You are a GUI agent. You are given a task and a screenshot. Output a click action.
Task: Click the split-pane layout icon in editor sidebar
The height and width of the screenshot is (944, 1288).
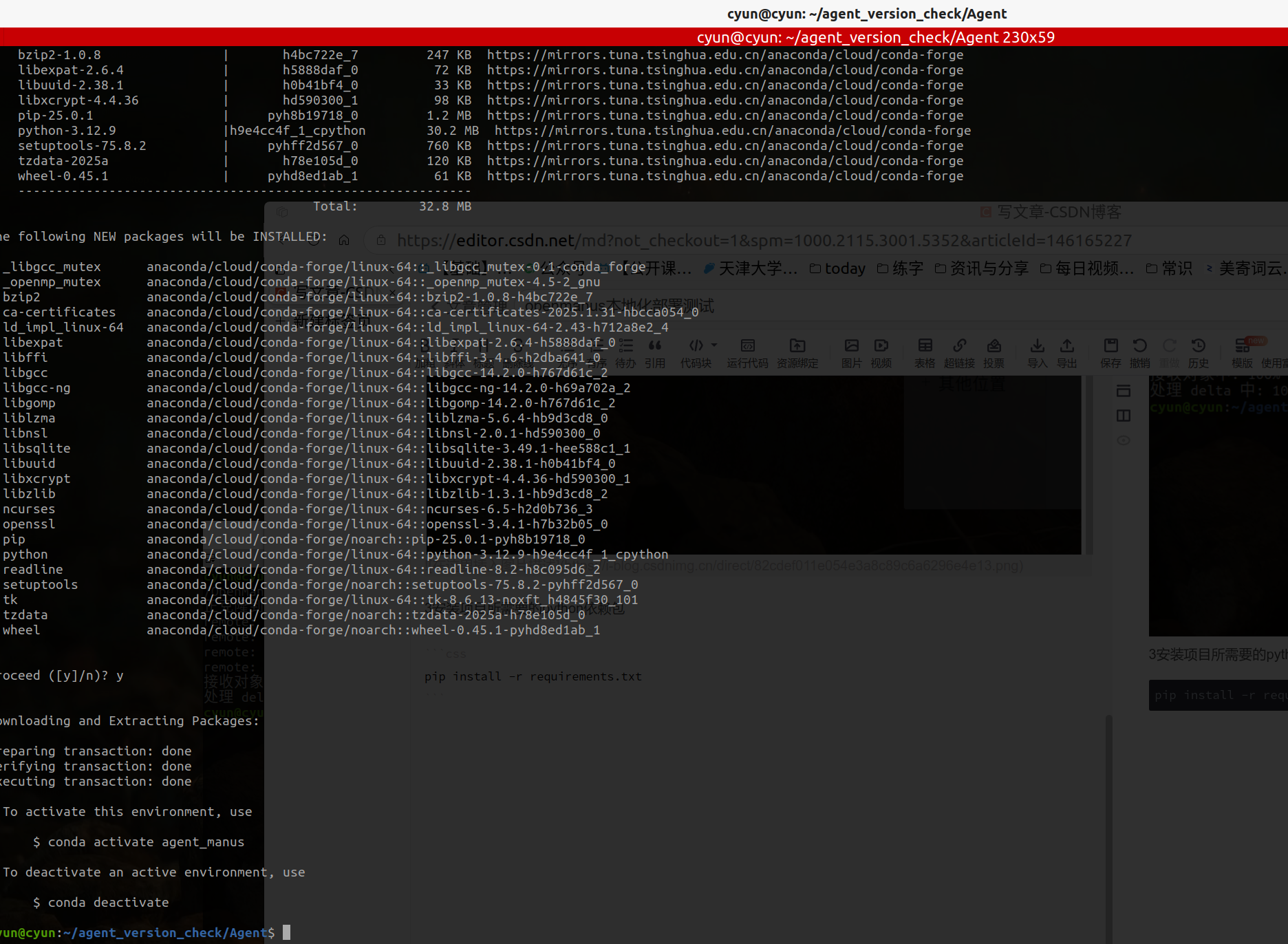tap(1124, 416)
